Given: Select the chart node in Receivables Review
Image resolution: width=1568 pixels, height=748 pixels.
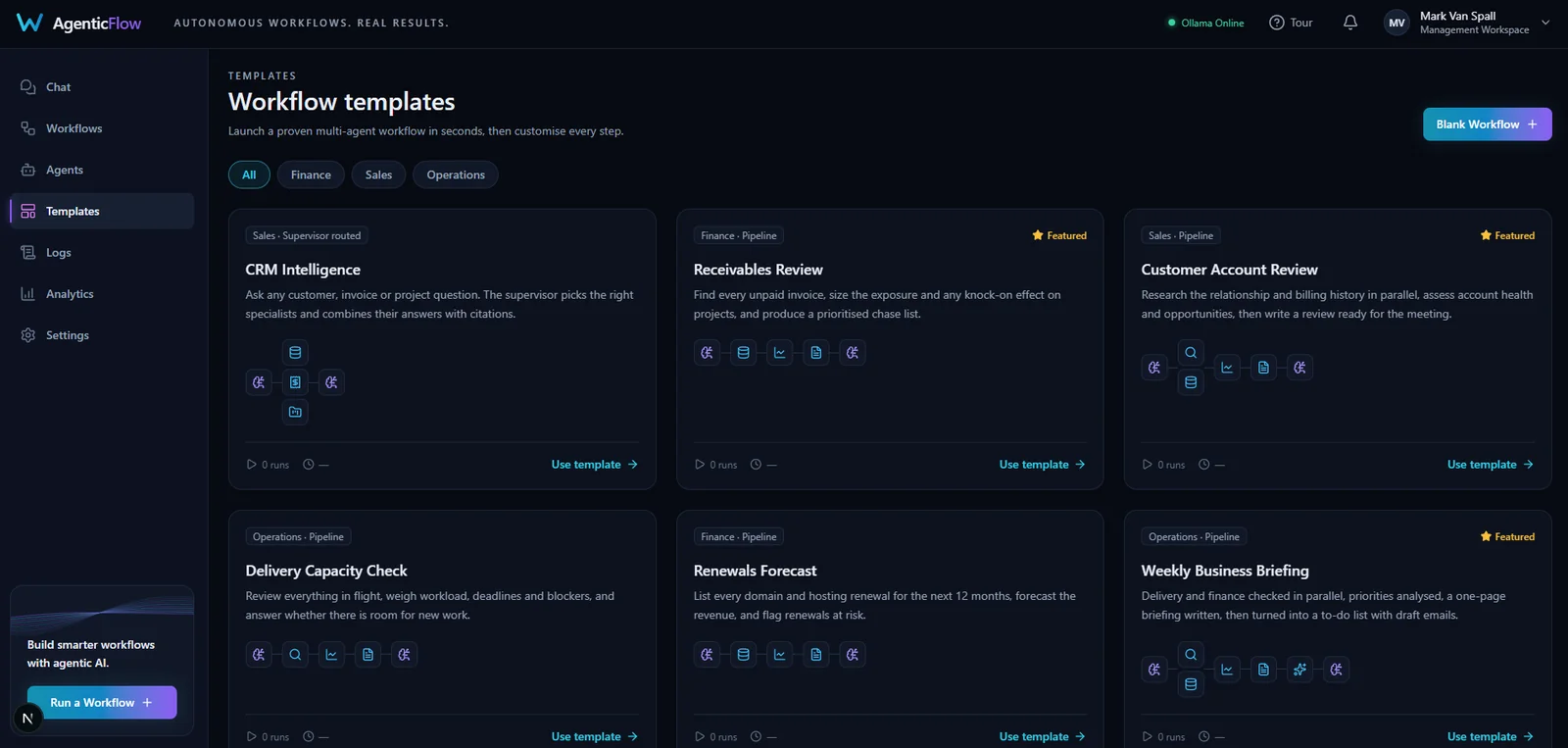Looking at the screenshot, I should (x=780, y=353).
